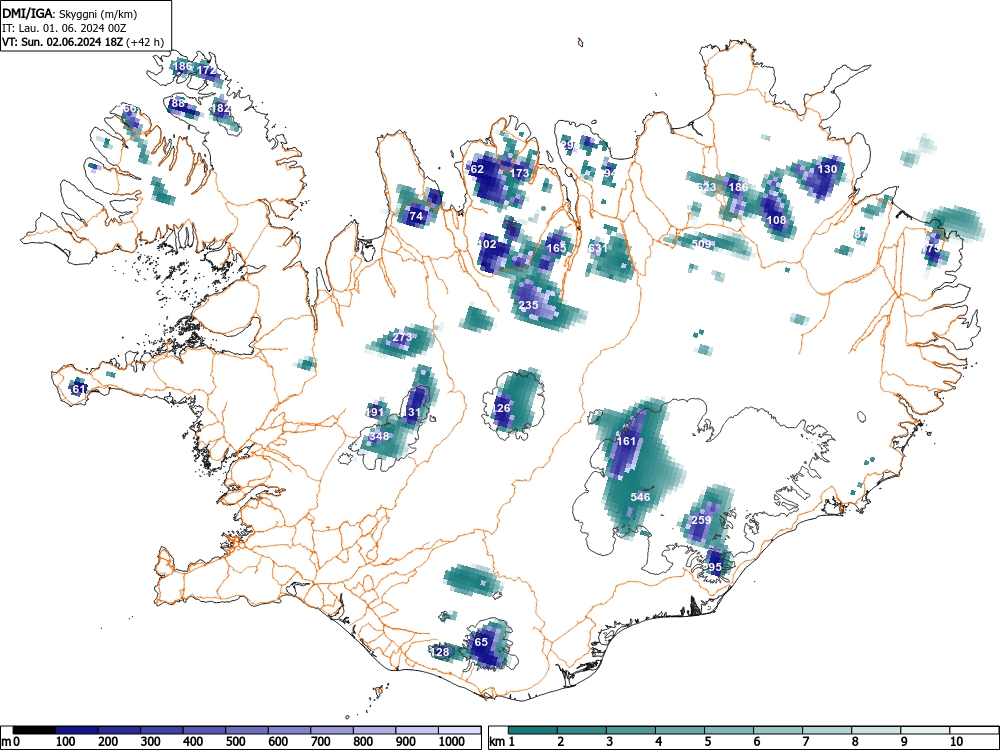Click the title 'DMI/IGA: Skyggni (m/km)'
Screen dimensions: 1000x750
pos(70,14)
